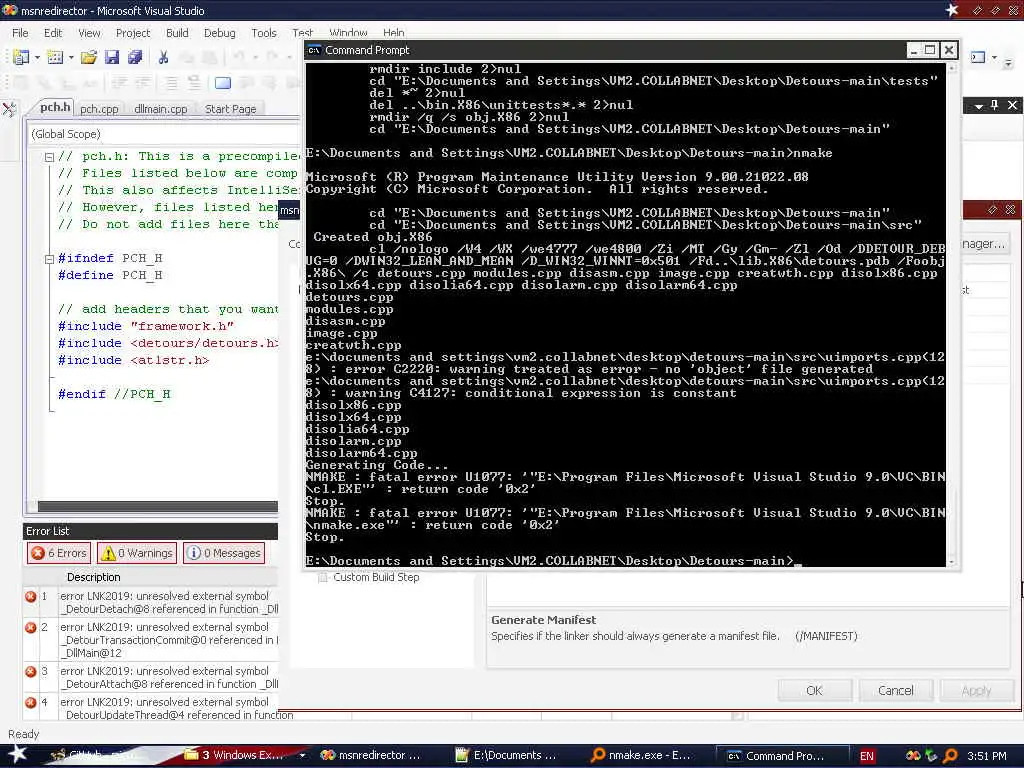Click the Start star button on the taskbar
This screenshot has height=768, width=1024.
(16, 754)
